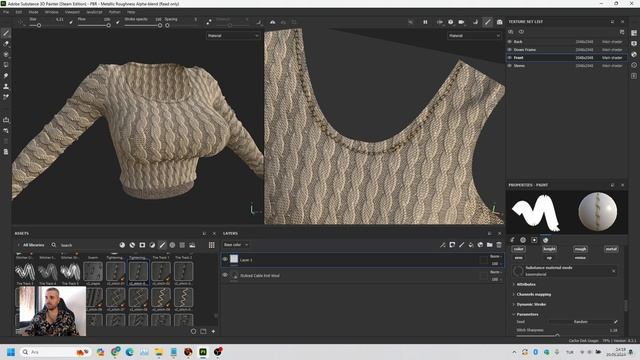Open the Base color channel dropdown in Layers
The image size is (640, 360).
[236, 245]
